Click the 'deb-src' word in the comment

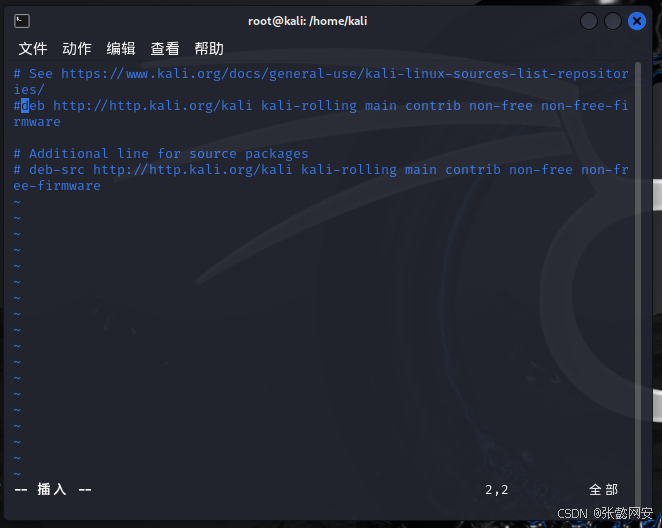point(57,170)
